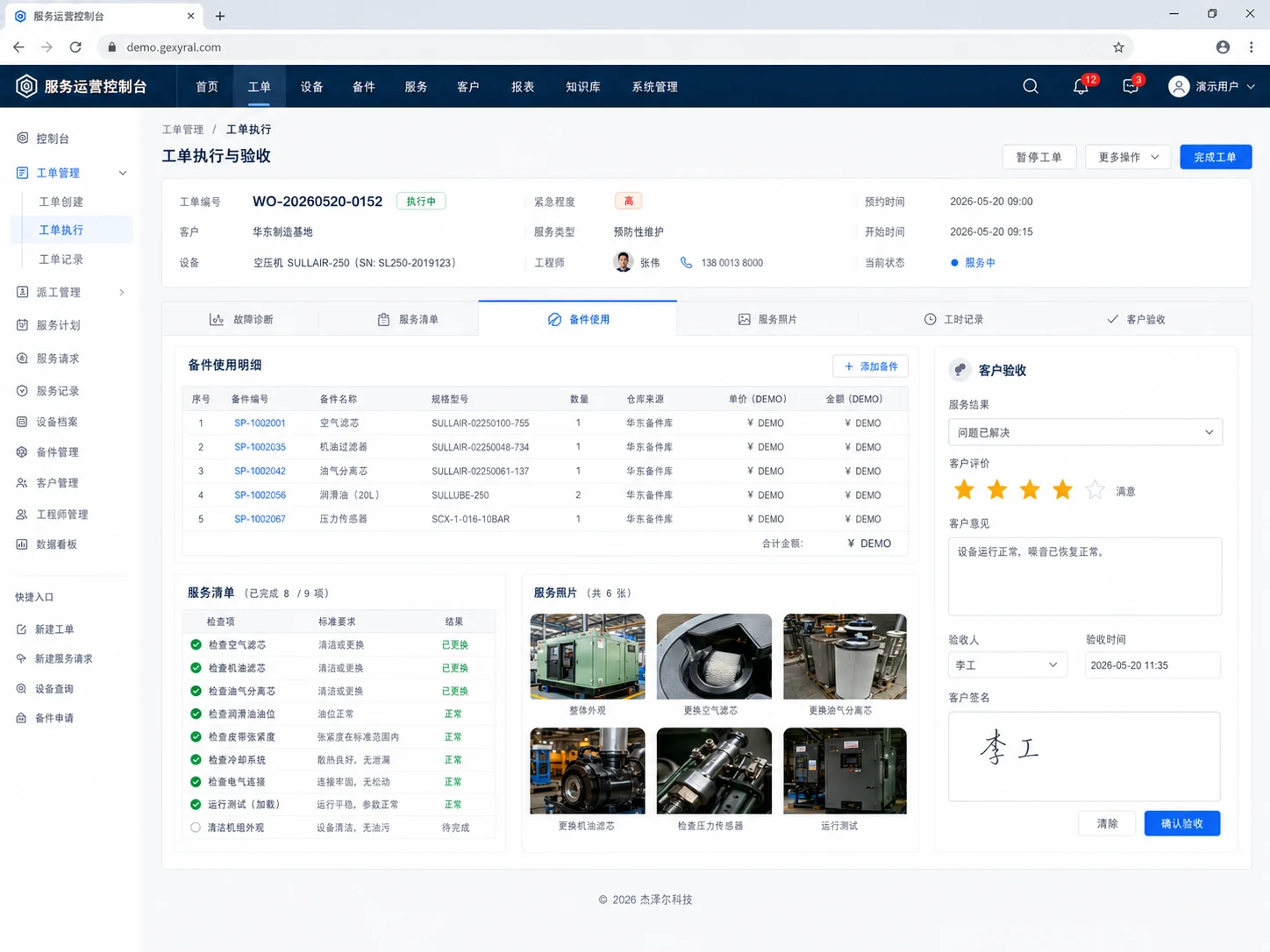Toggle the 检查电气连接 completed check
This screenshot has width=1270, height=952.
pyautogui.click(x=196, y=782)
